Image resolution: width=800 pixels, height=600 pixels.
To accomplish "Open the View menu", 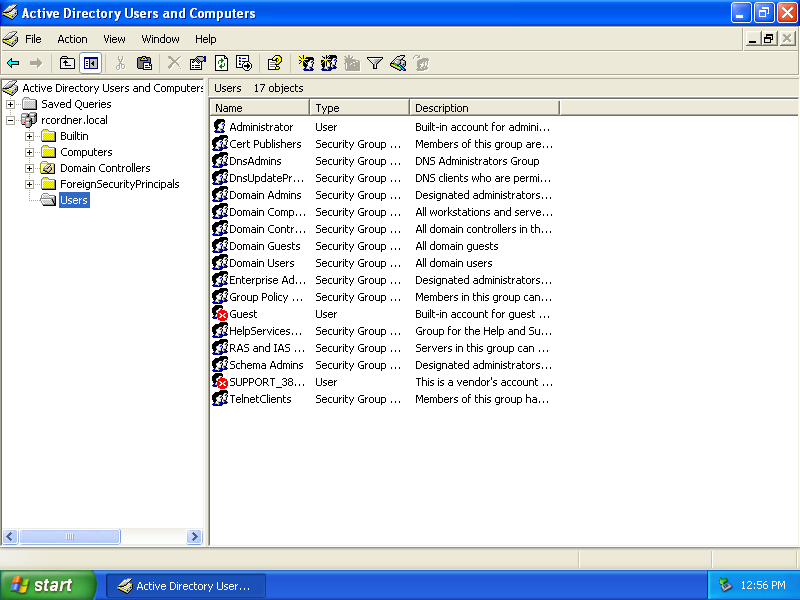I will [114, 39].
